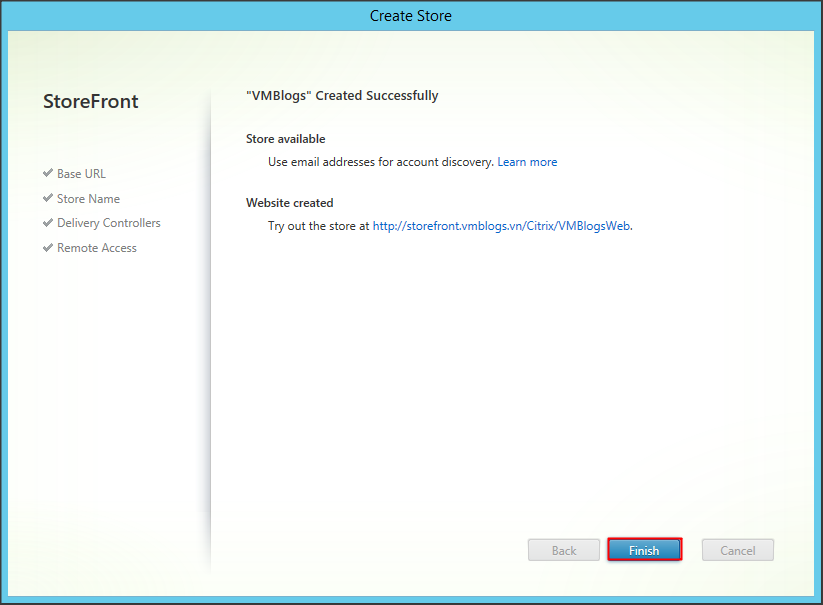Click the Website created section heading
The image size is (823, 605).
pyautogui.click(x=290, y=203)
